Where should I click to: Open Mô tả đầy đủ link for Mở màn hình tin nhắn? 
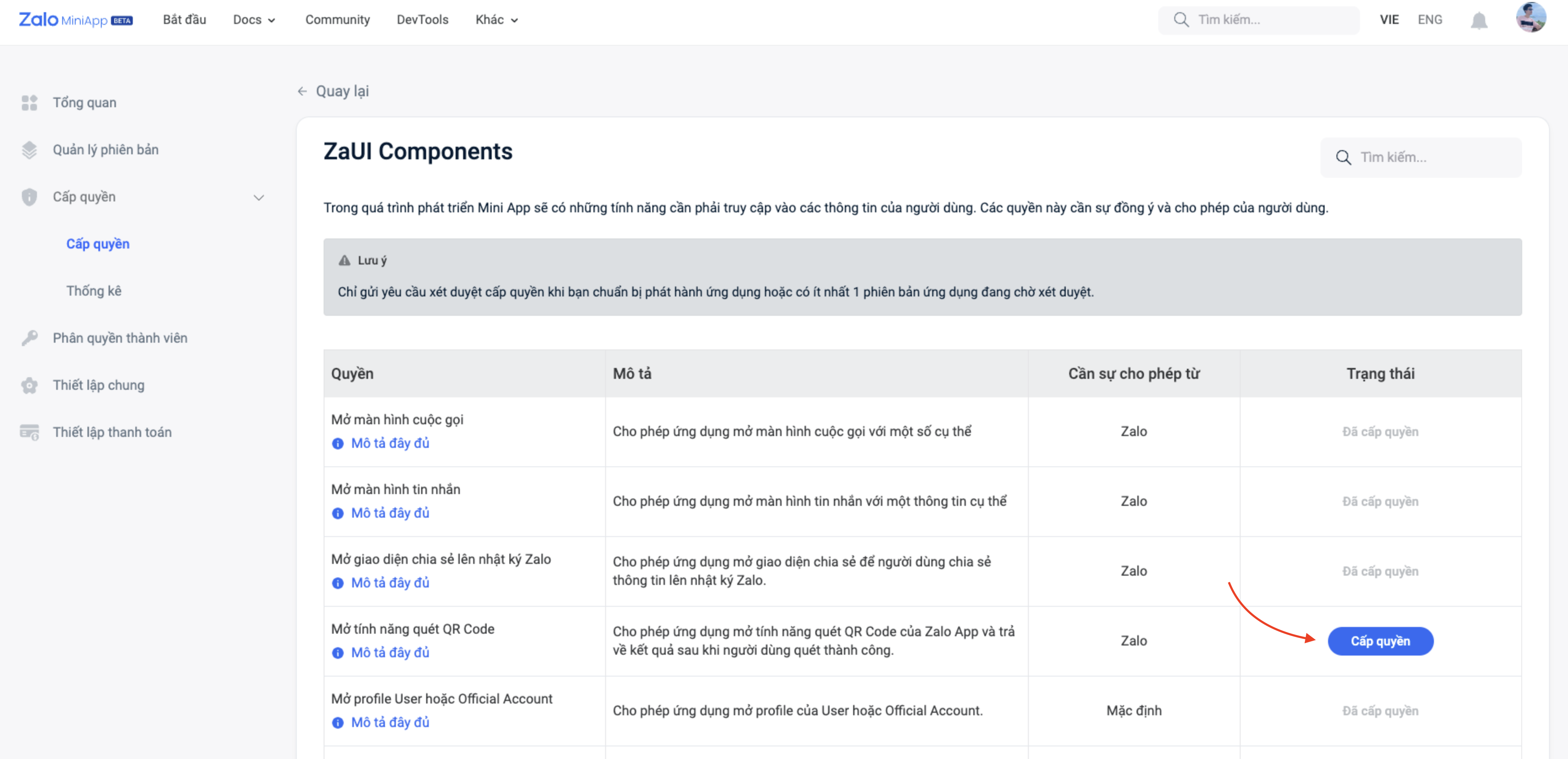pos(390,513)
